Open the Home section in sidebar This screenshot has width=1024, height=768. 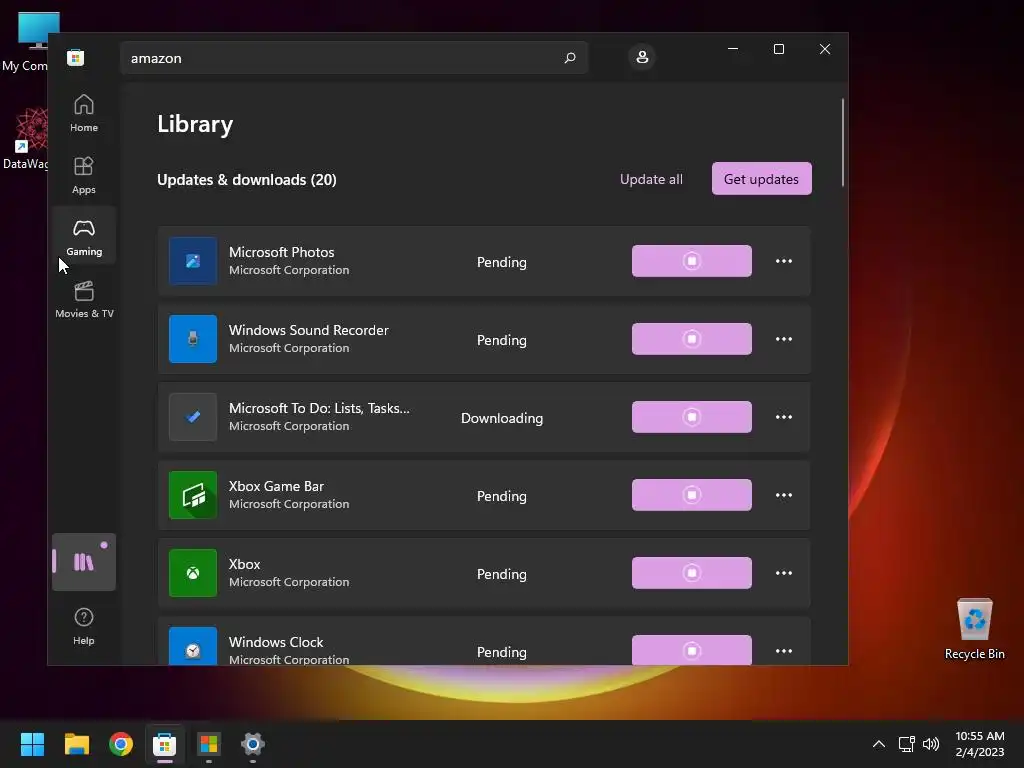coord(84,113)
